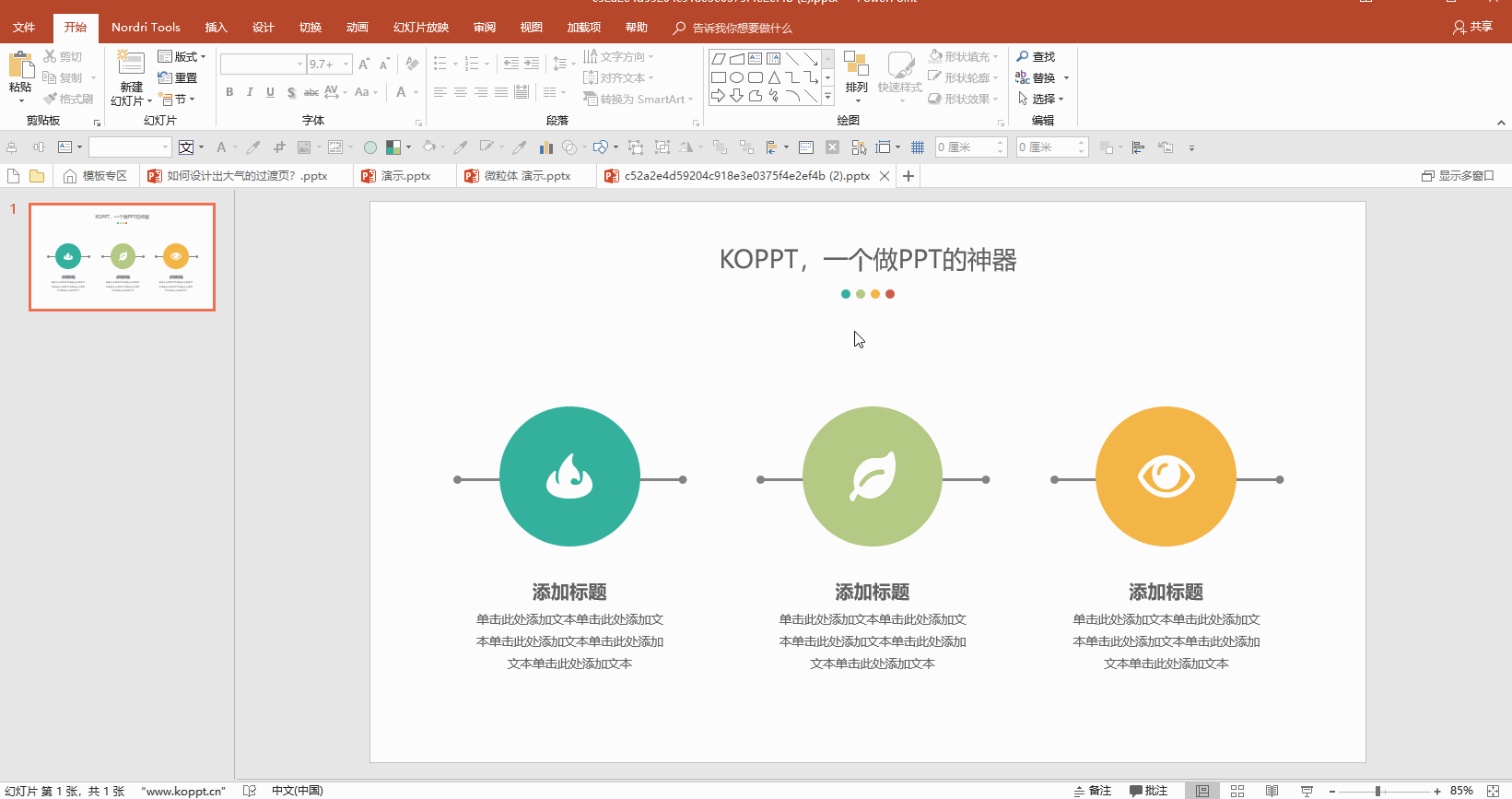Select the rectangle shape in shapes gallery
The image size is (1512, 799).
point(719,77)
